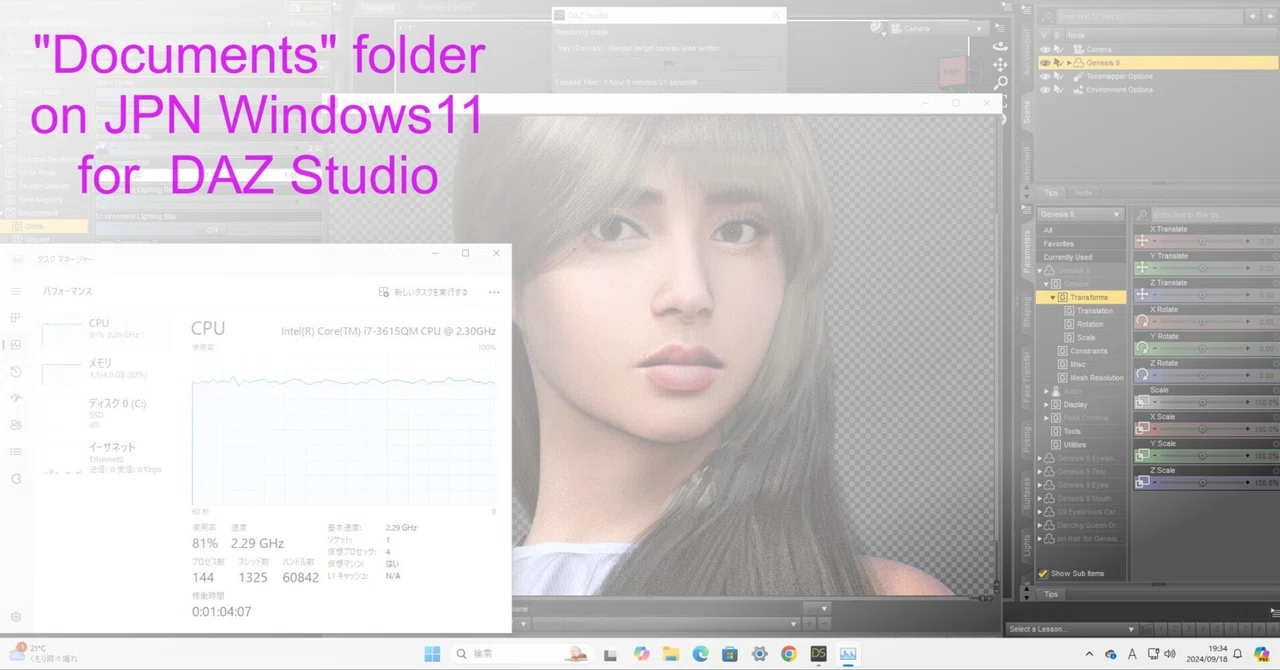Click the general Scale property icon
The image size is (1280, 670).
(x=1142, y=402)
